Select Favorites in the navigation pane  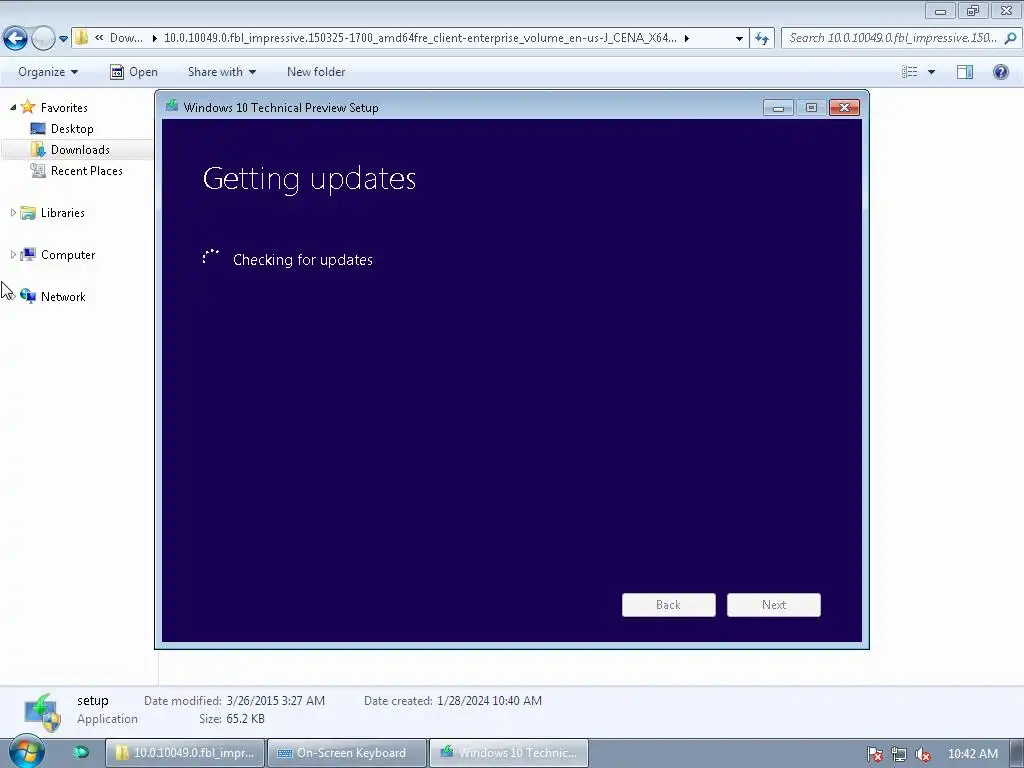pyautogui.click(x=64, y=108)
